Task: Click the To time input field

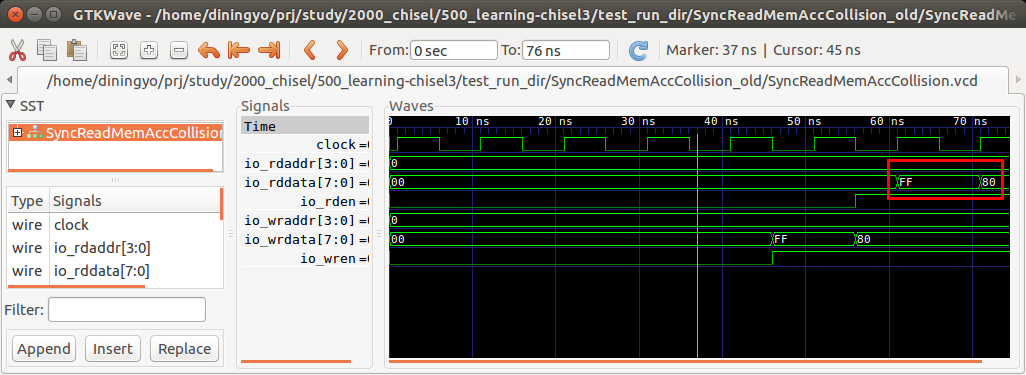Action: (566, 50)
